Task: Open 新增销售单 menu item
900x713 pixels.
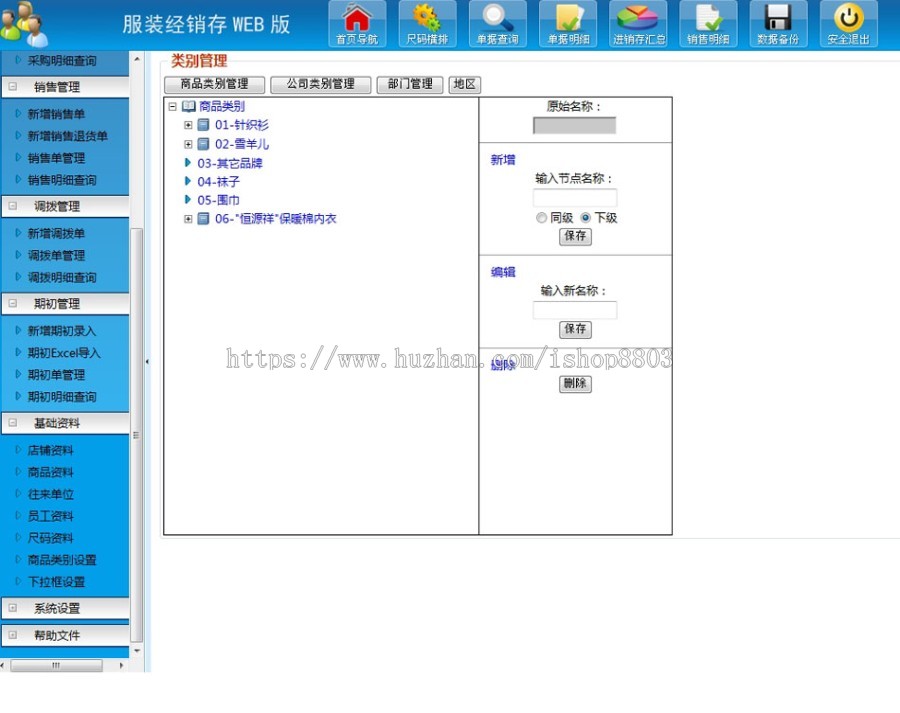Action: [56, 114]
